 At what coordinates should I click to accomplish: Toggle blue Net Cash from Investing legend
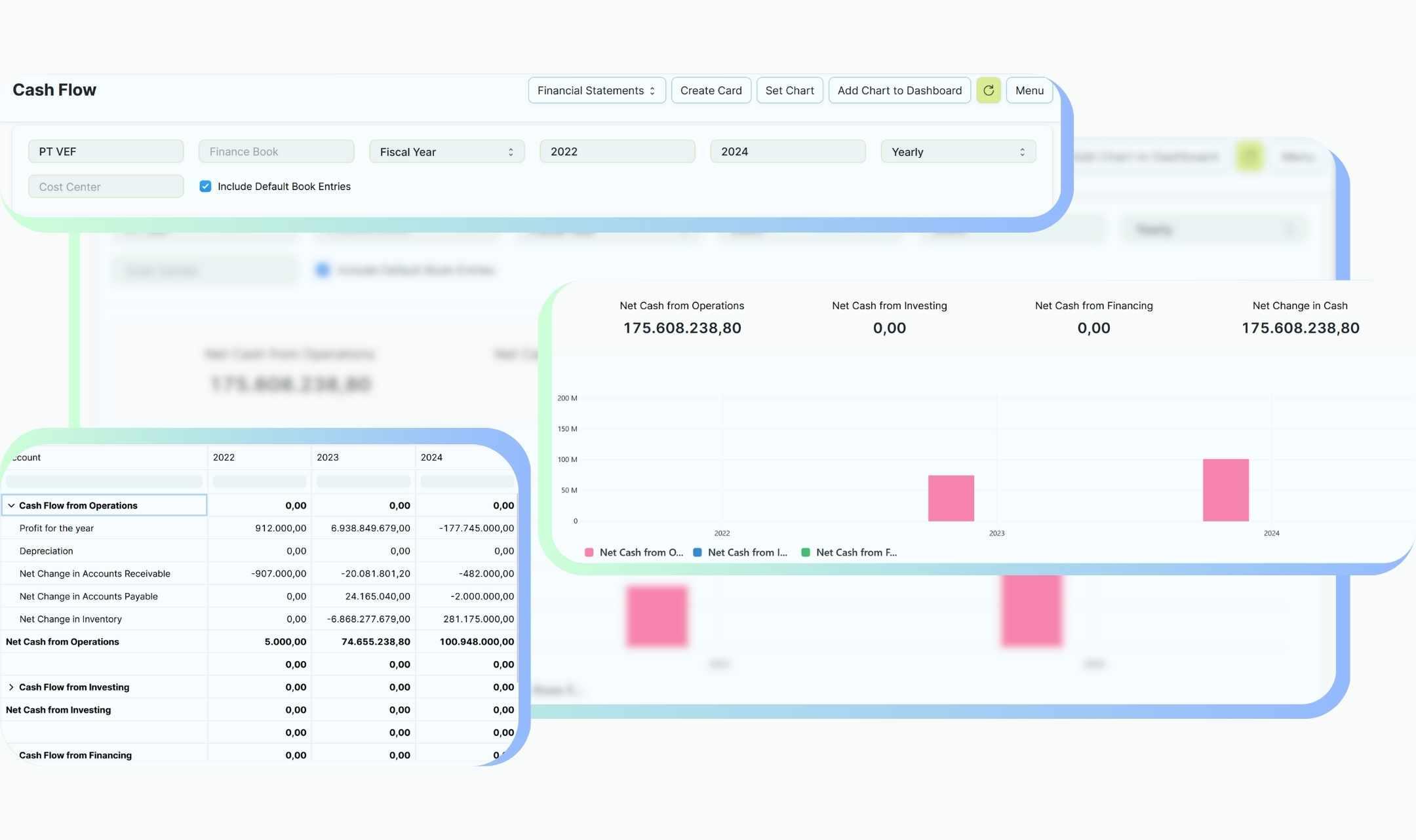point(741,552)
